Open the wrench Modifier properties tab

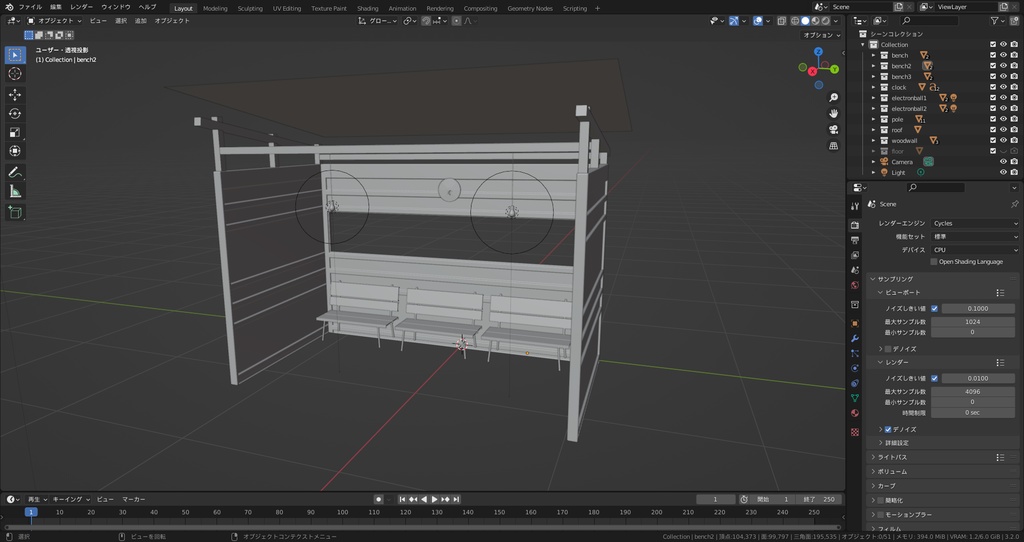coord(854,339)
